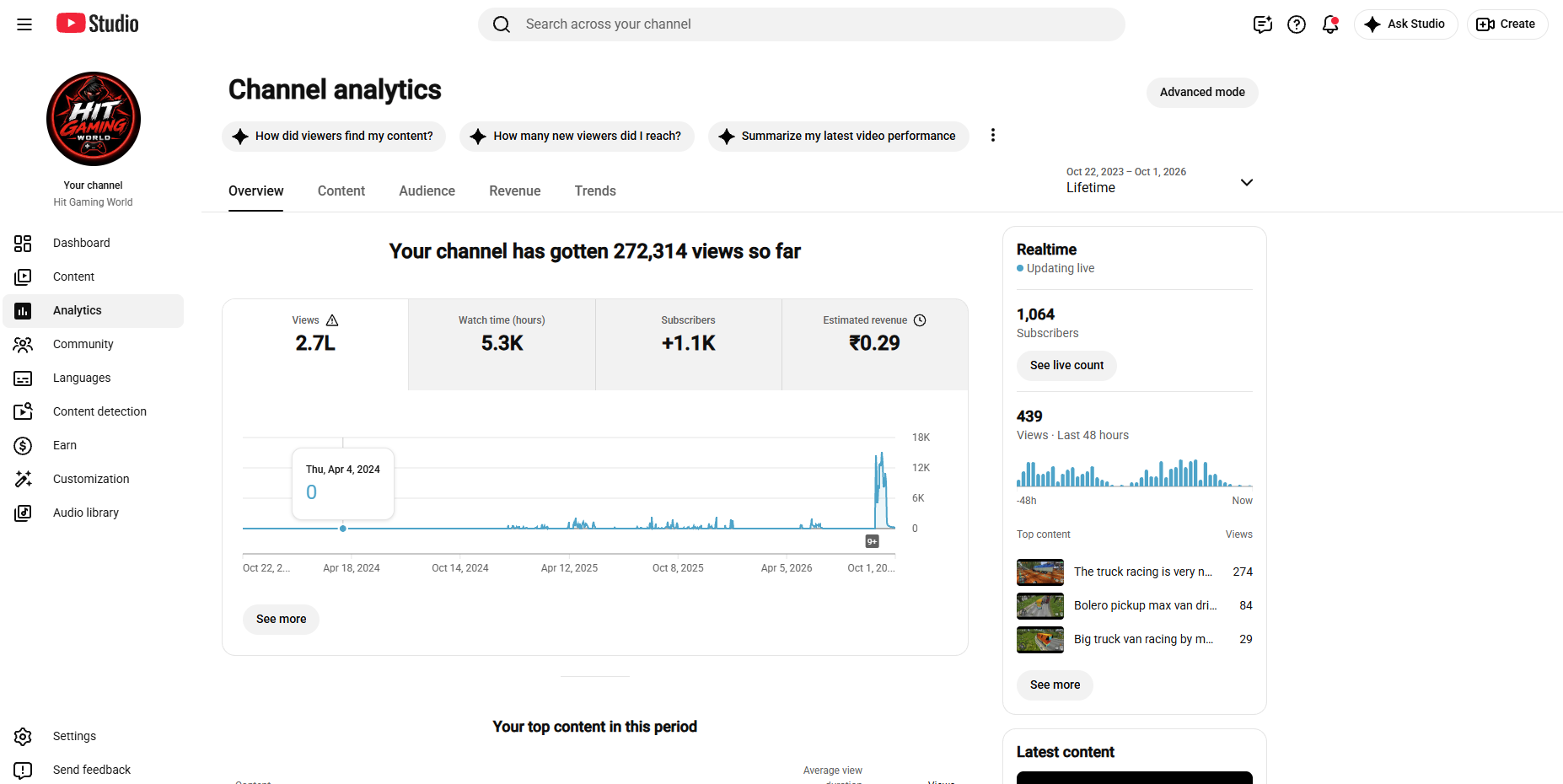Viewport: 1563px width, 784px height.
Task: Click Send feedback in the sidebar
Action: click(x=94, y=771)
